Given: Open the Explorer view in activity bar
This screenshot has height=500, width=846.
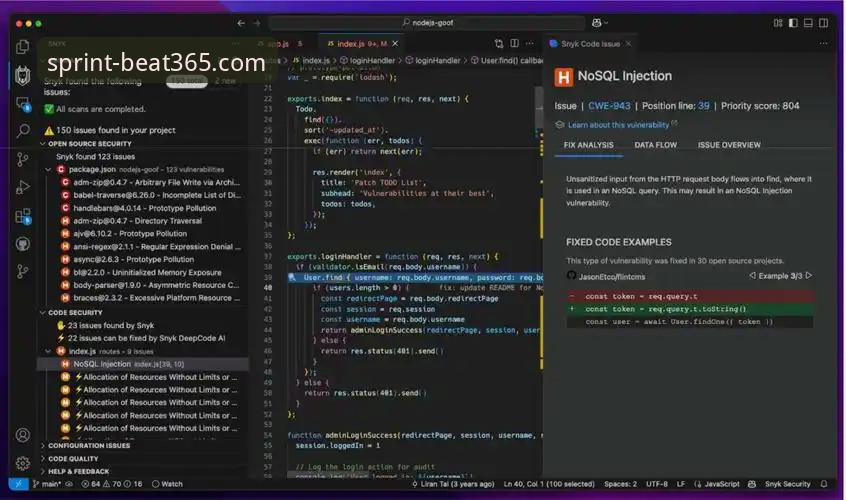Looking at the screenshot, I should coord(23,47).
